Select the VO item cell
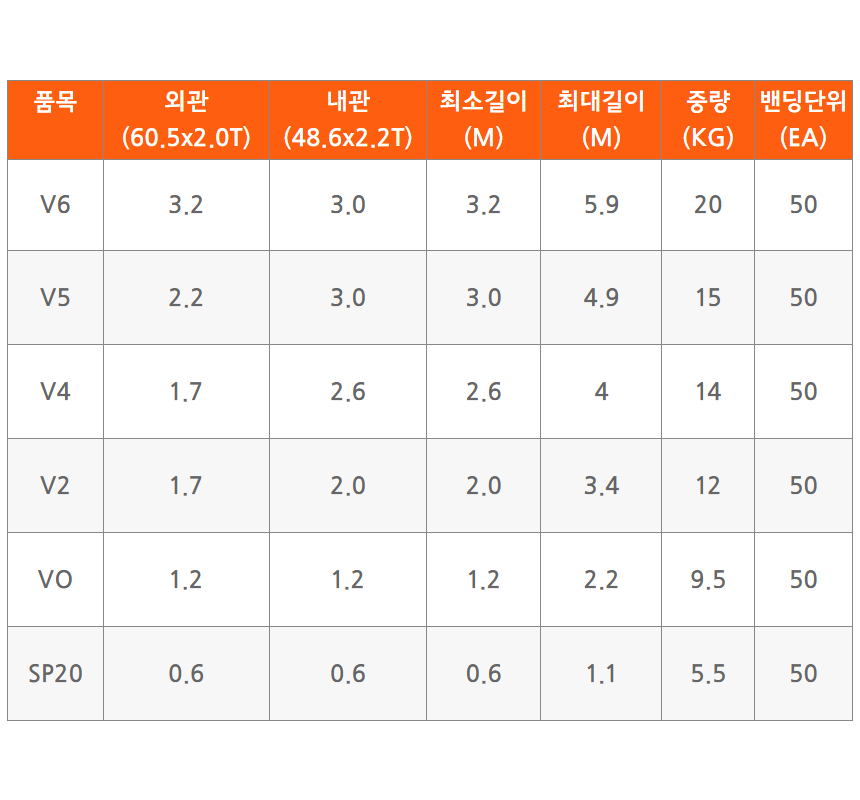860x800 pixels. [55, 580]
